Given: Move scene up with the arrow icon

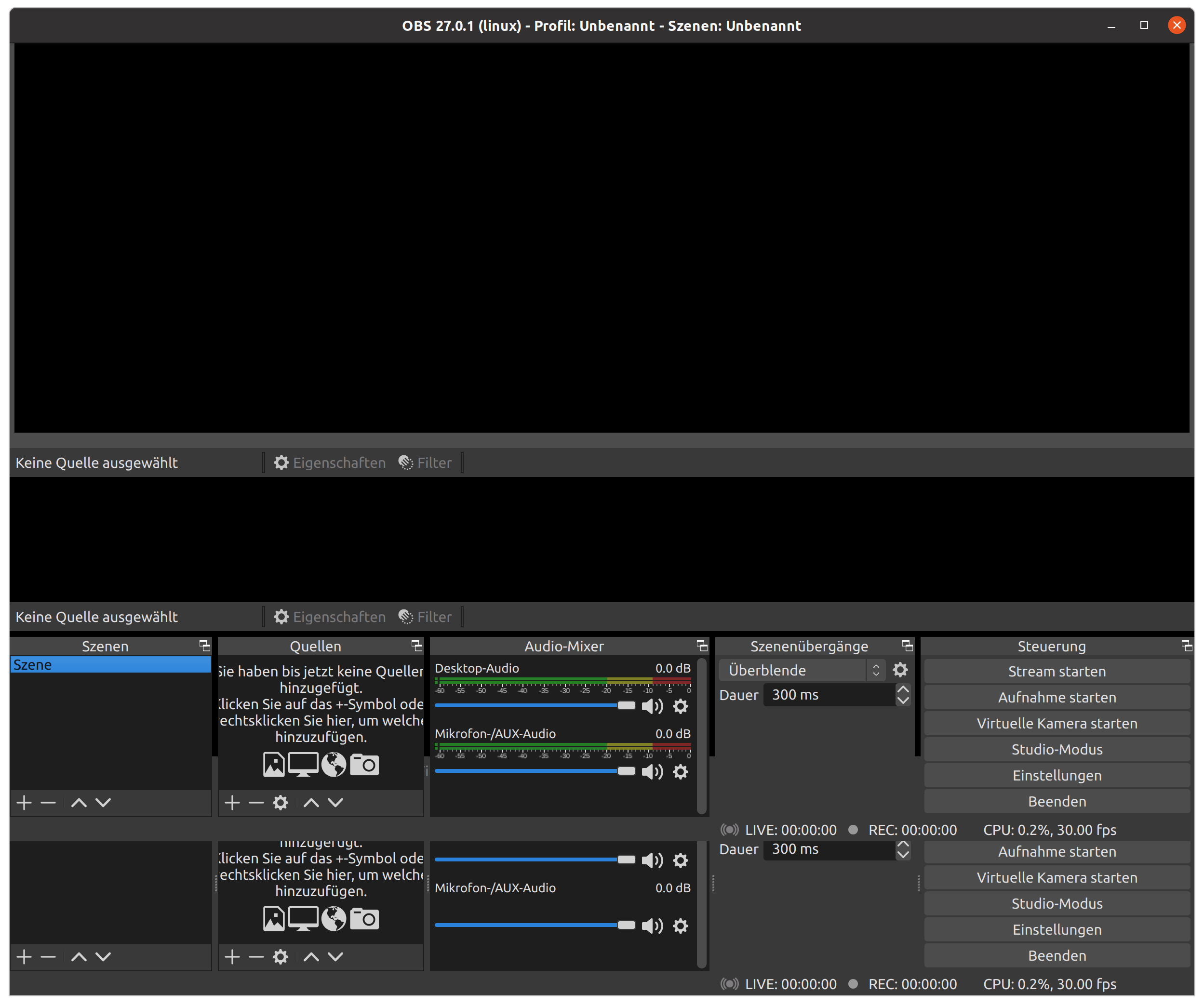Looking at the screenshot, I should pos(80,803).
